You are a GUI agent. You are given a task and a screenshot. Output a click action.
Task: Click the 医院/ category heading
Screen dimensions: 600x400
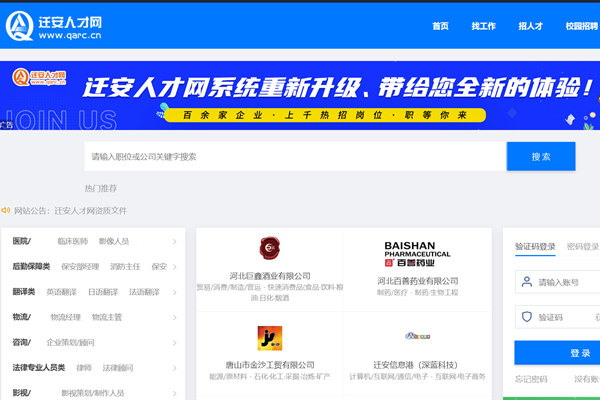(x=21, y=241)
